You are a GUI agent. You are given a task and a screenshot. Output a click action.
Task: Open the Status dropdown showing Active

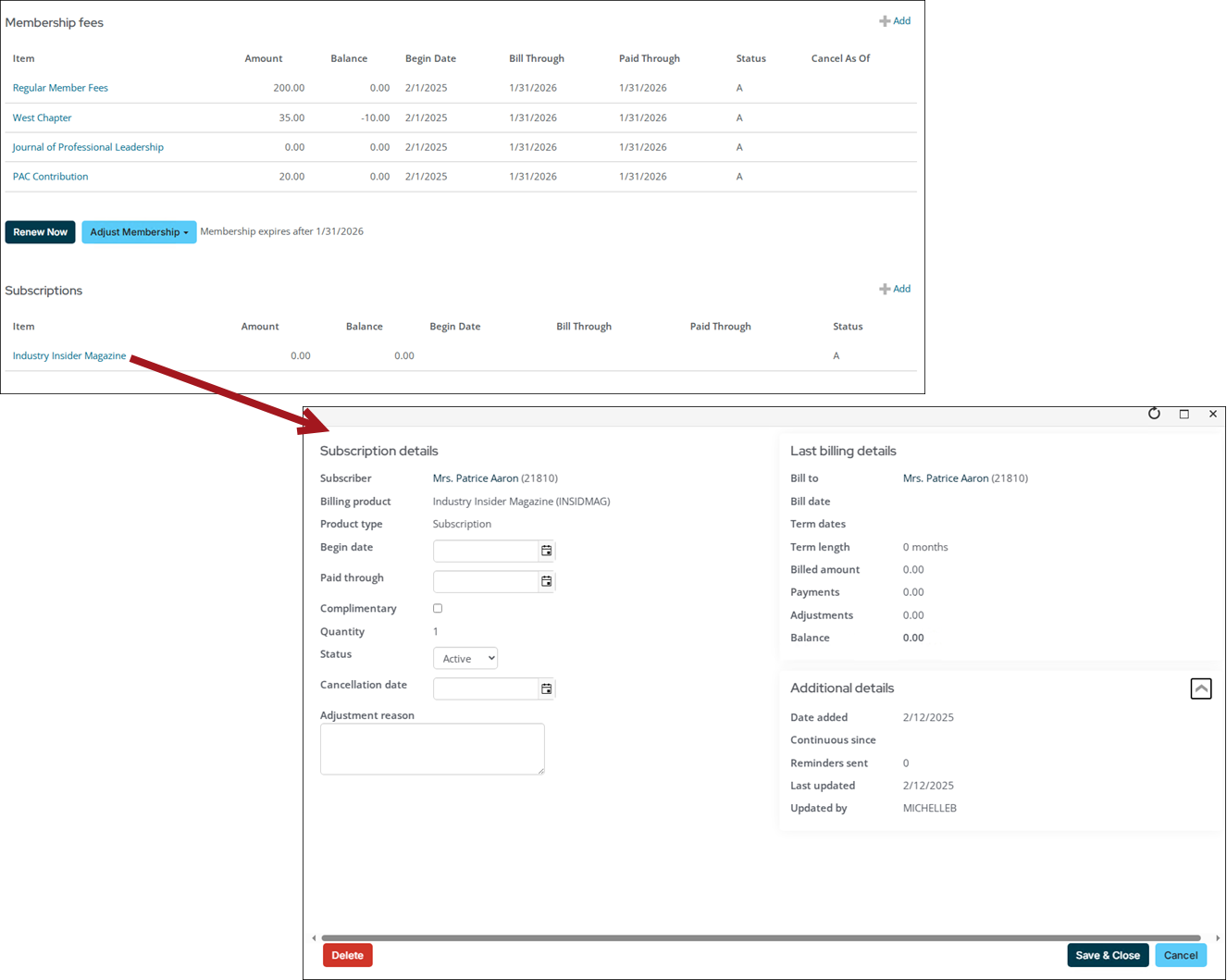click(x=465, y=658)
